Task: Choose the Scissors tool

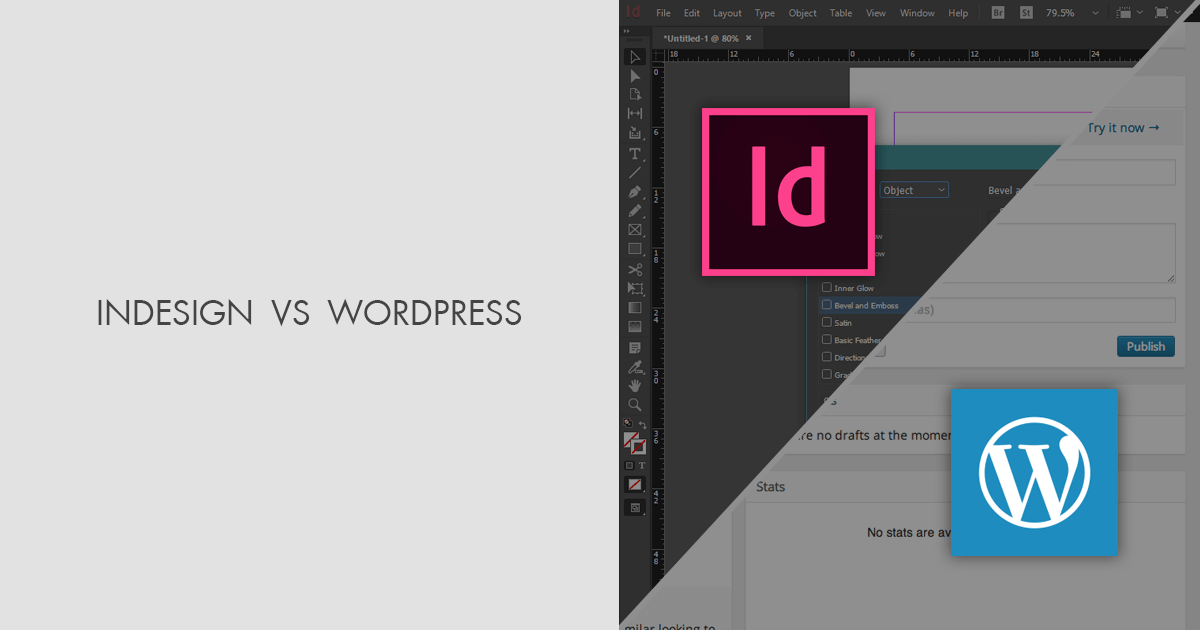Action: coord(635,269)
